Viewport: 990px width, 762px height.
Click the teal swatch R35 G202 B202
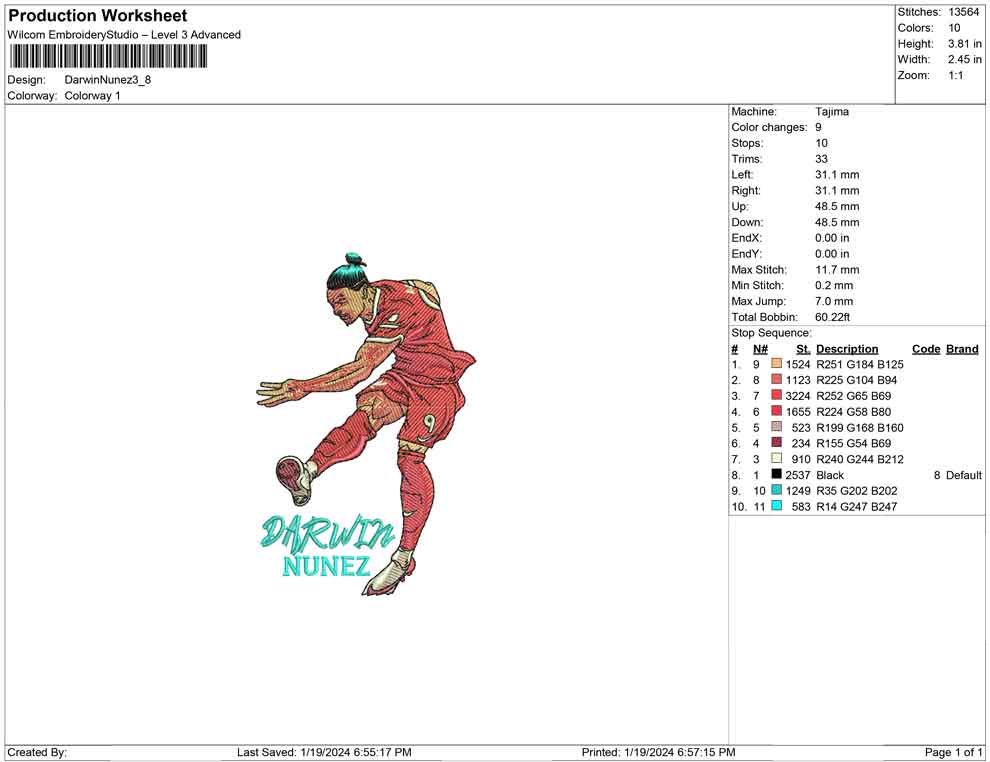pos(777,490)
